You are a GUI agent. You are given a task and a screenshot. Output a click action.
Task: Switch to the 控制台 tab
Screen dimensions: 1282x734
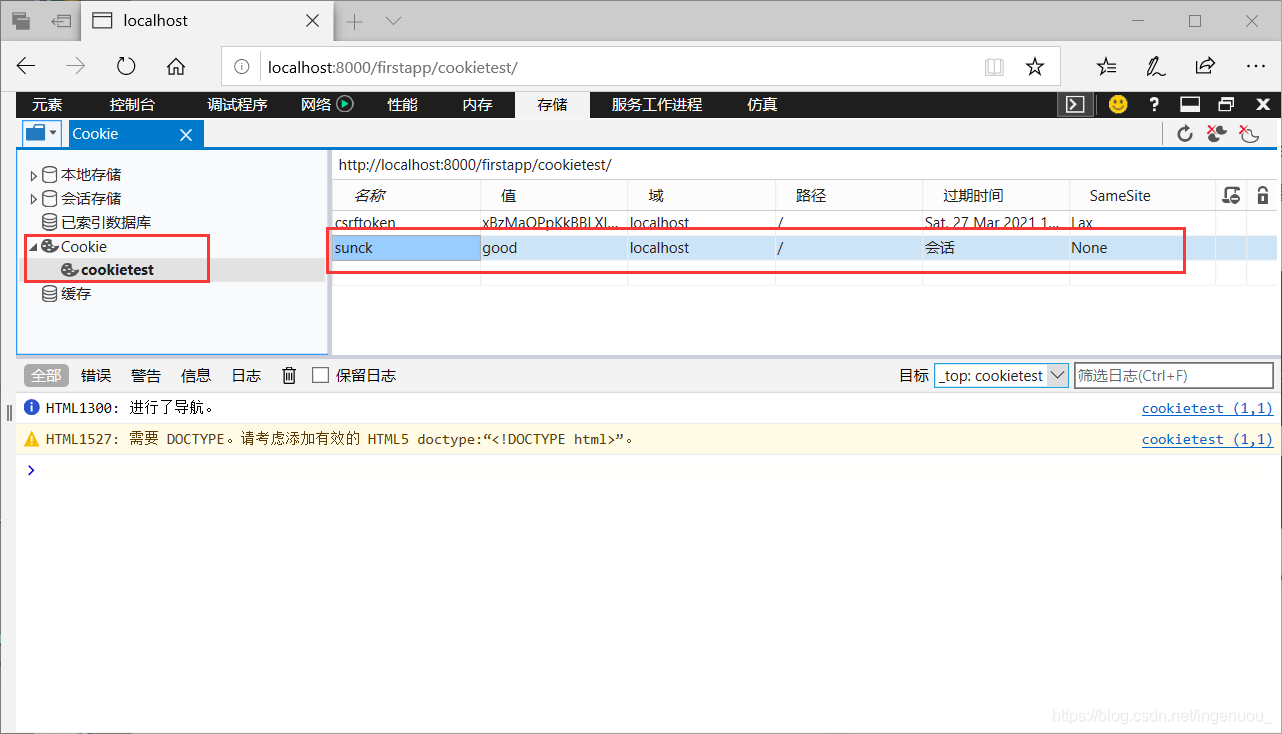tap(132, 104)
